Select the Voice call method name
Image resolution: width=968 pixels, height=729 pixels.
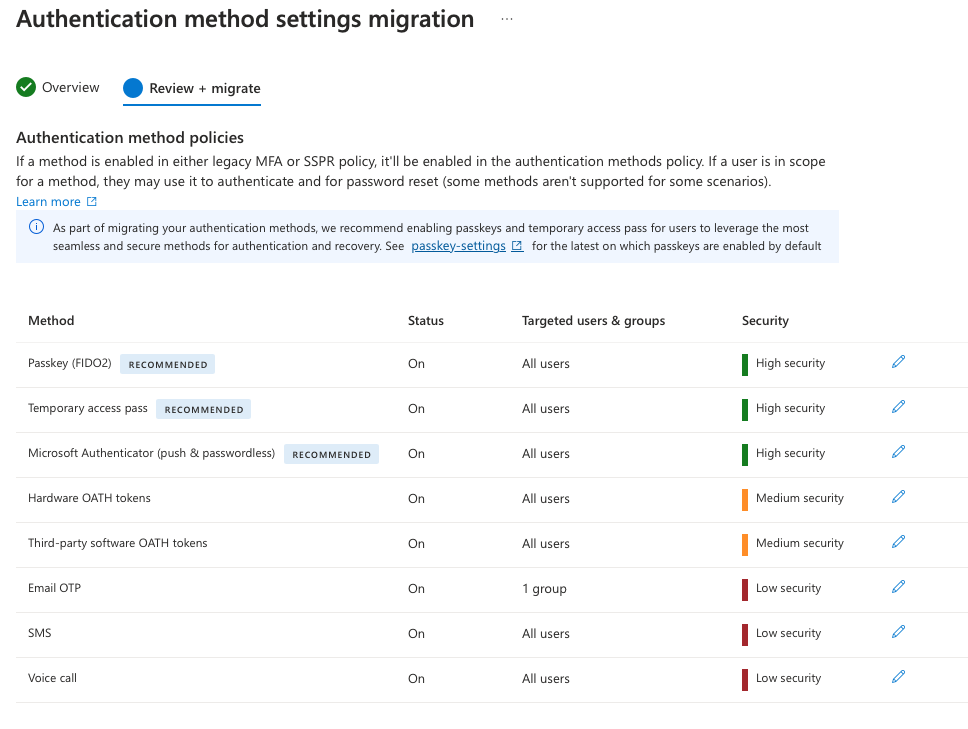pyautogui.click(x=52, y=678)
